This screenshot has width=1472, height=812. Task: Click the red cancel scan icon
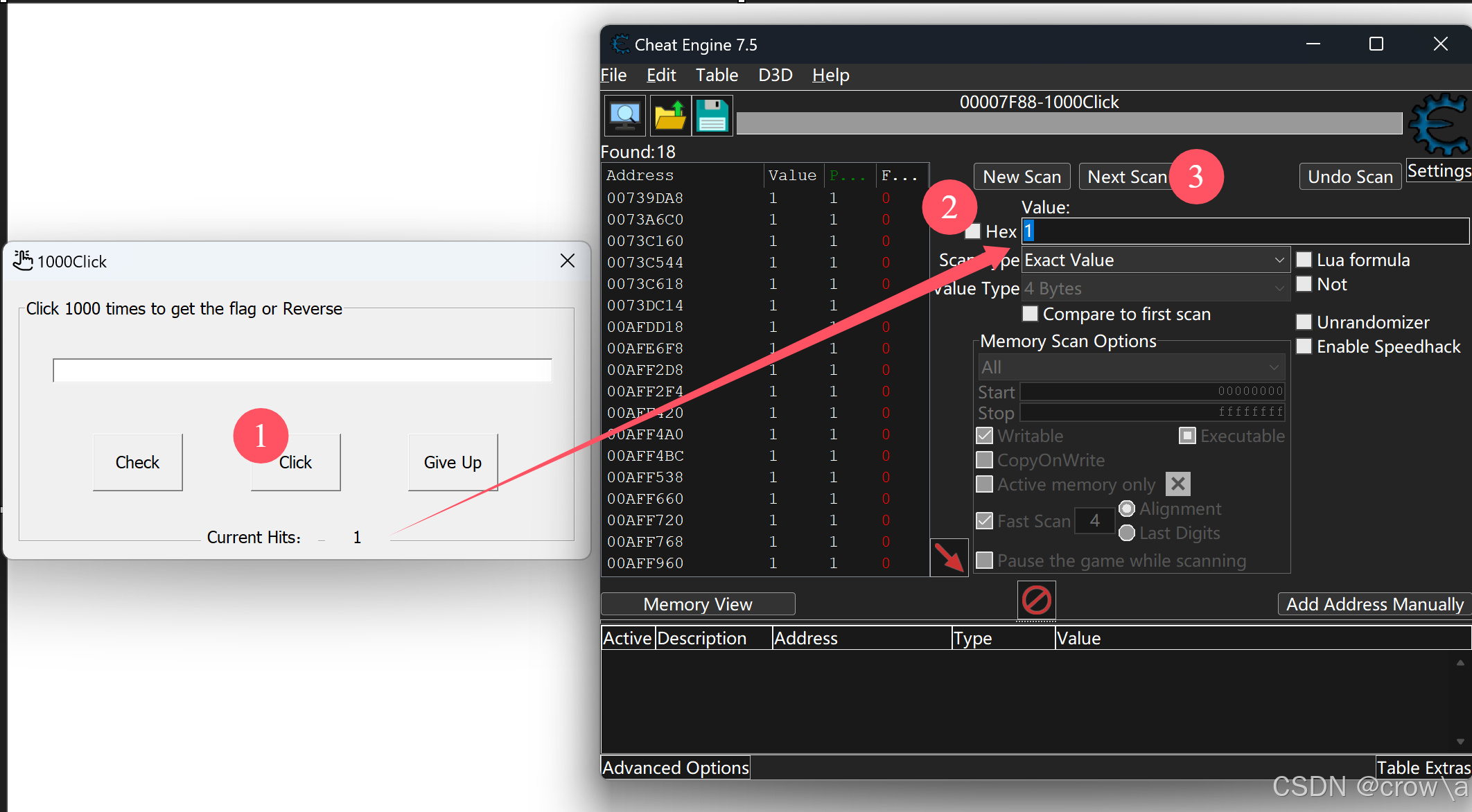pos(1035,600)
